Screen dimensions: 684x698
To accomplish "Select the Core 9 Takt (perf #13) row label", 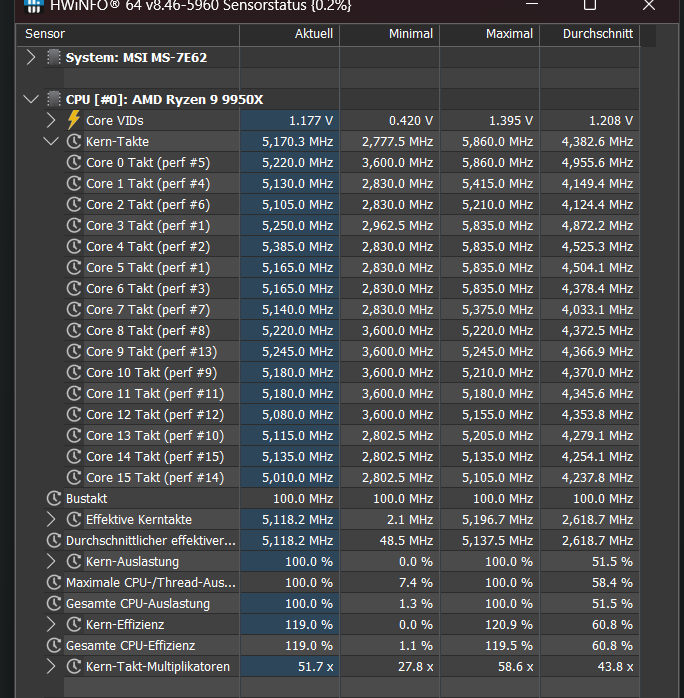I will [151, 352].
